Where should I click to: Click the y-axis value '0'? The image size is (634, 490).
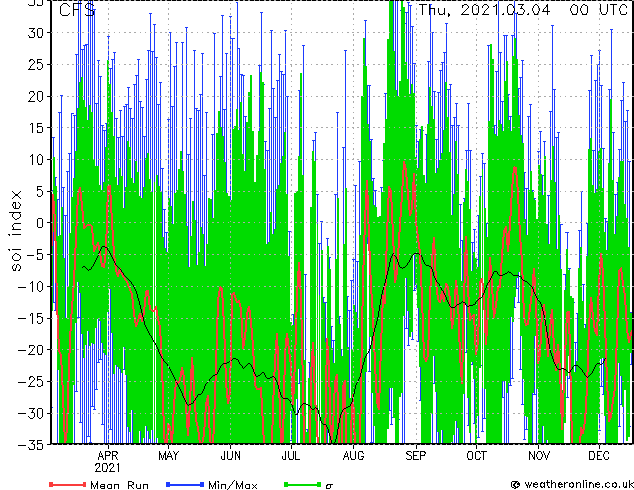pos(41,223)
